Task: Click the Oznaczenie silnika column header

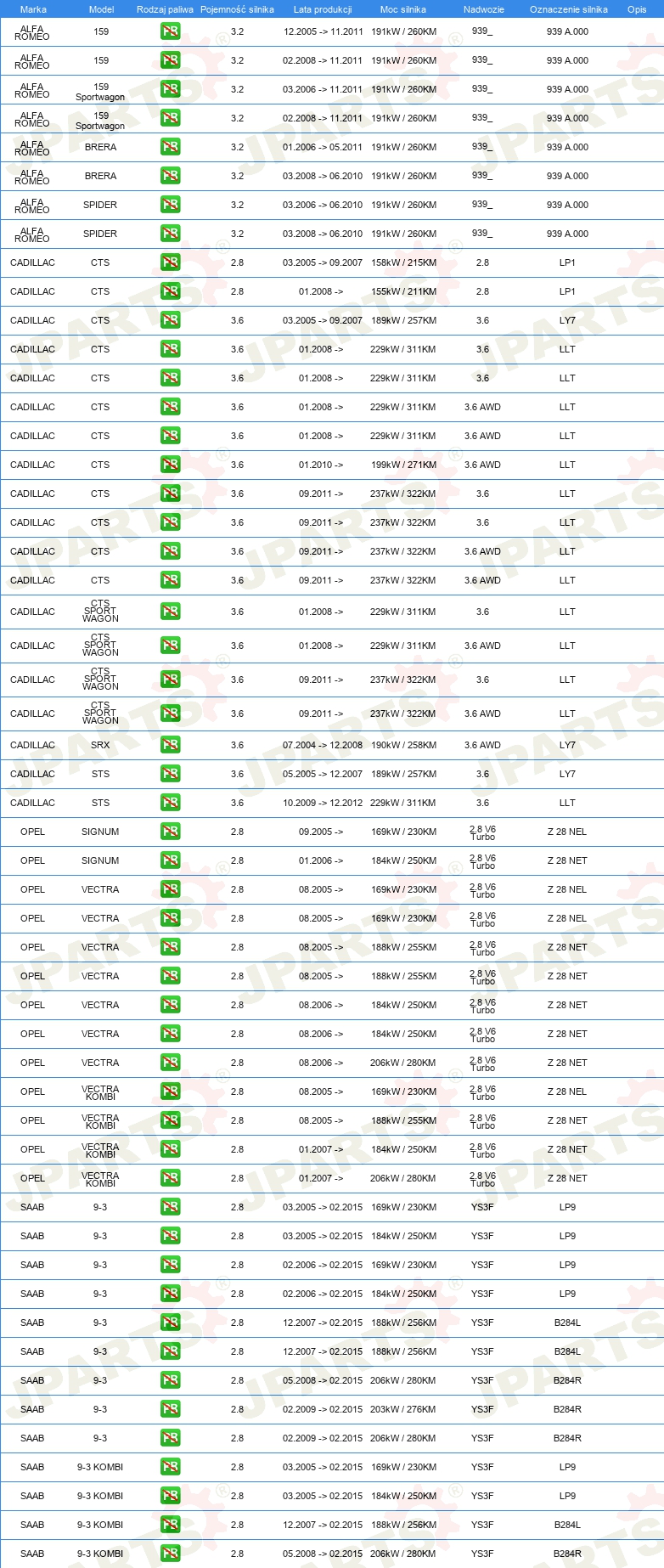Action: click(569, 9)
